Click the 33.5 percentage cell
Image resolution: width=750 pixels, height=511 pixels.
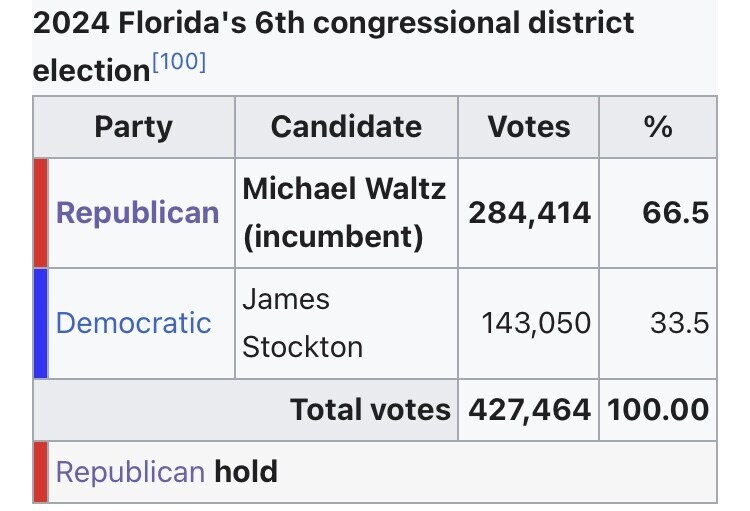(679, 323)
